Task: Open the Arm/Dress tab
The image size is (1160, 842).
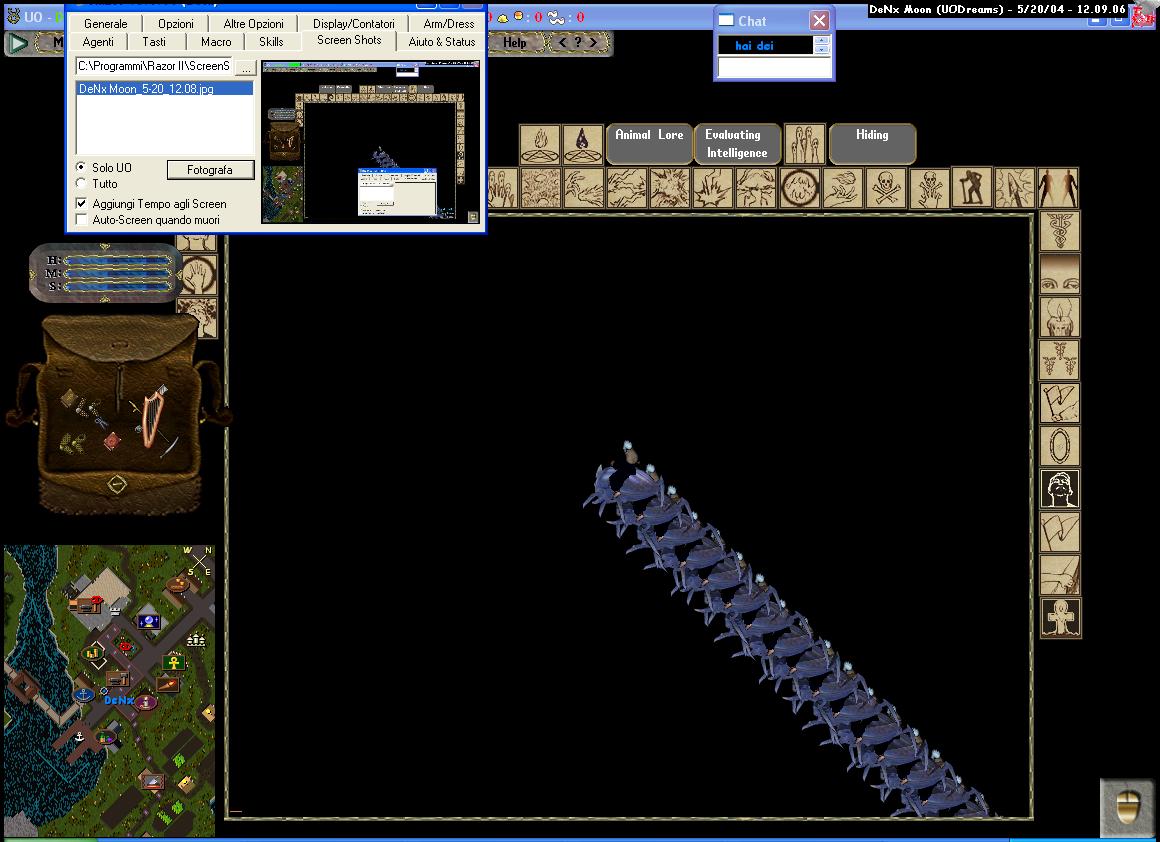Action: (448, 24)
